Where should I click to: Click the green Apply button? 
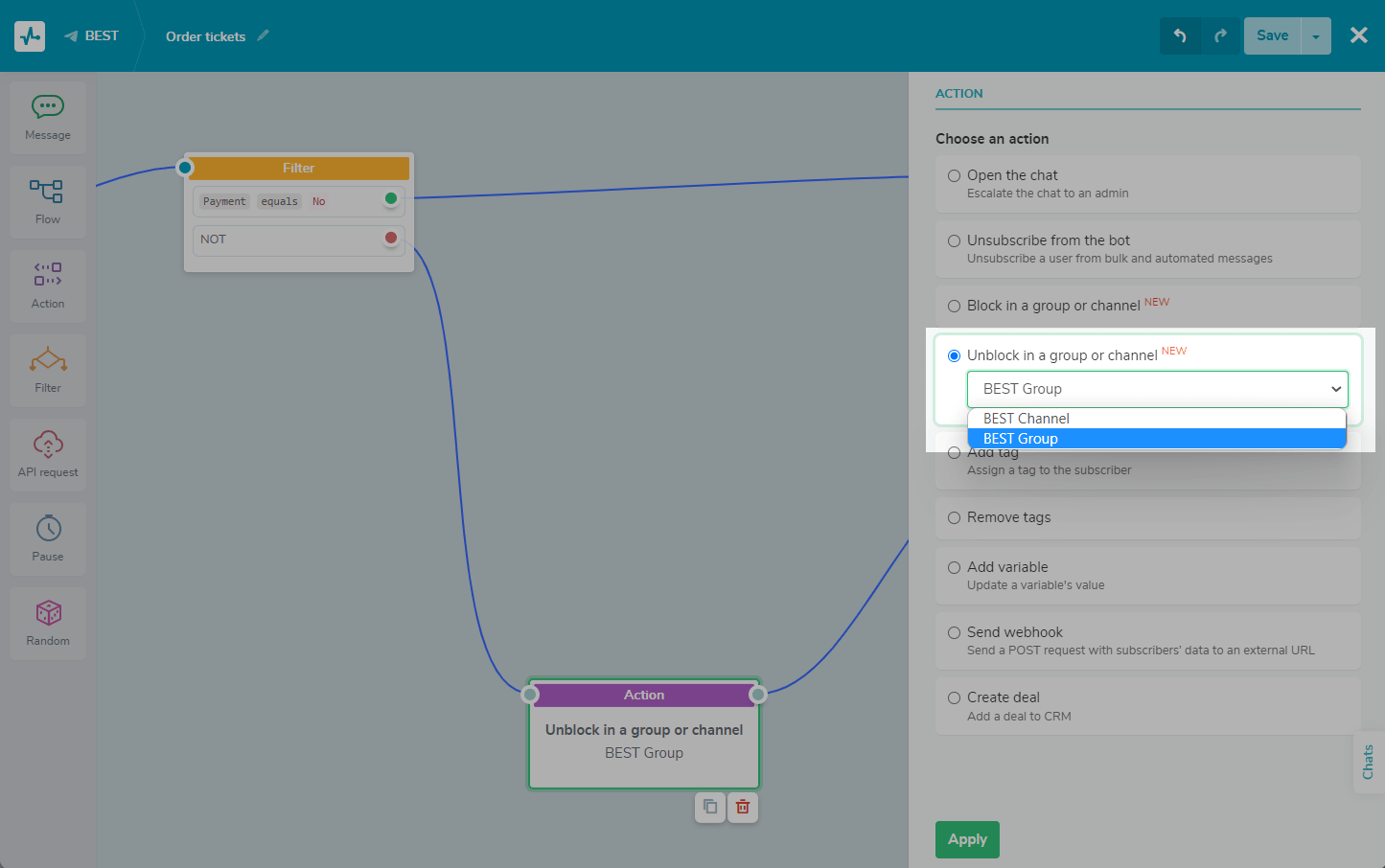tap(967, 839)
